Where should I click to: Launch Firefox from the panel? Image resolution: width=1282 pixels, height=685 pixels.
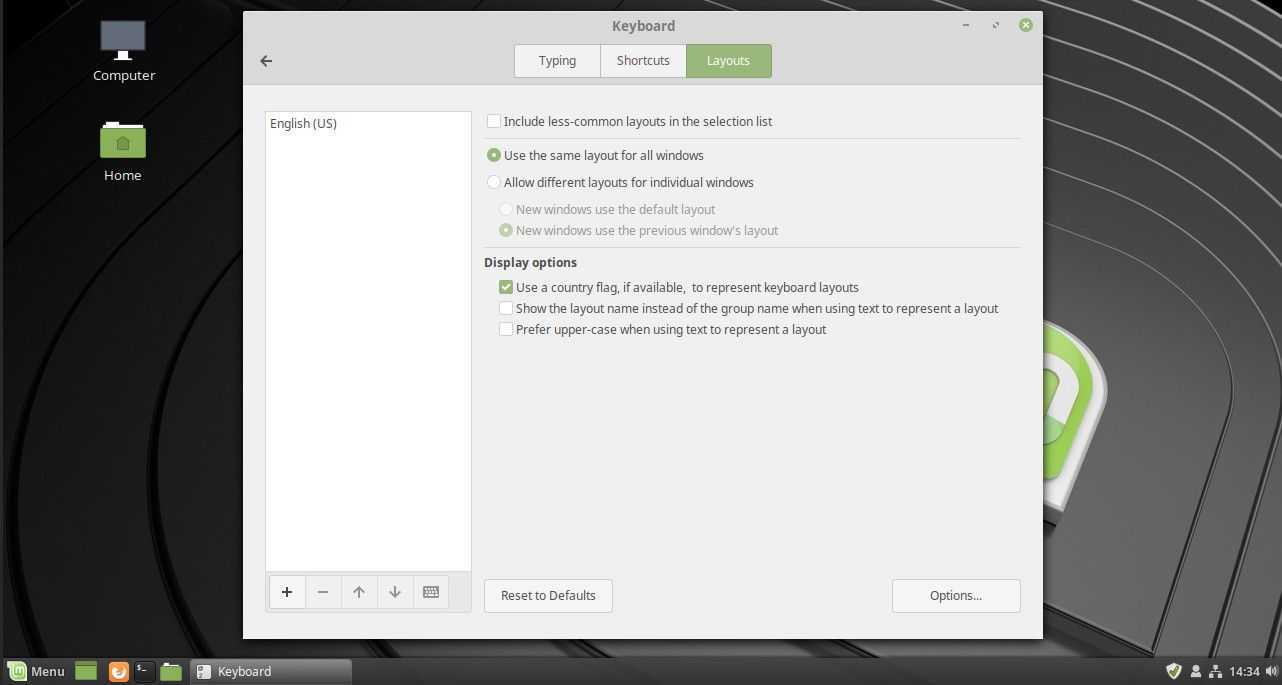click(x=118, y=671)
